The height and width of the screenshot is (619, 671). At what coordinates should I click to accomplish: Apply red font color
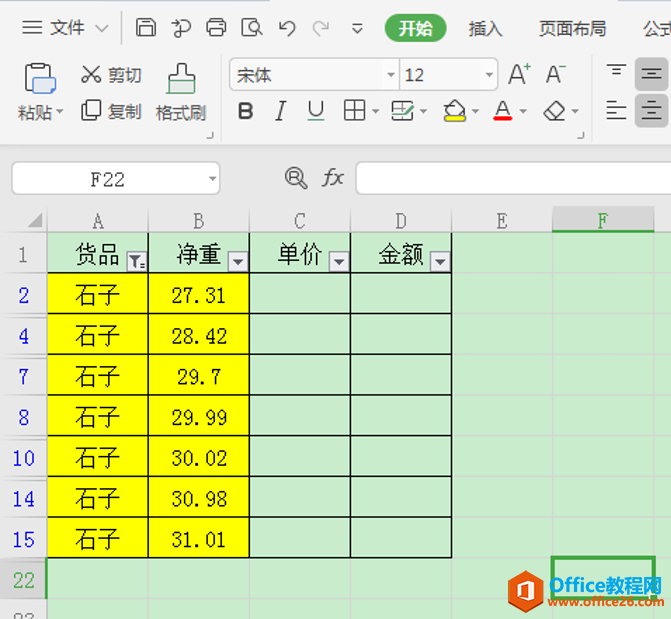502,110
